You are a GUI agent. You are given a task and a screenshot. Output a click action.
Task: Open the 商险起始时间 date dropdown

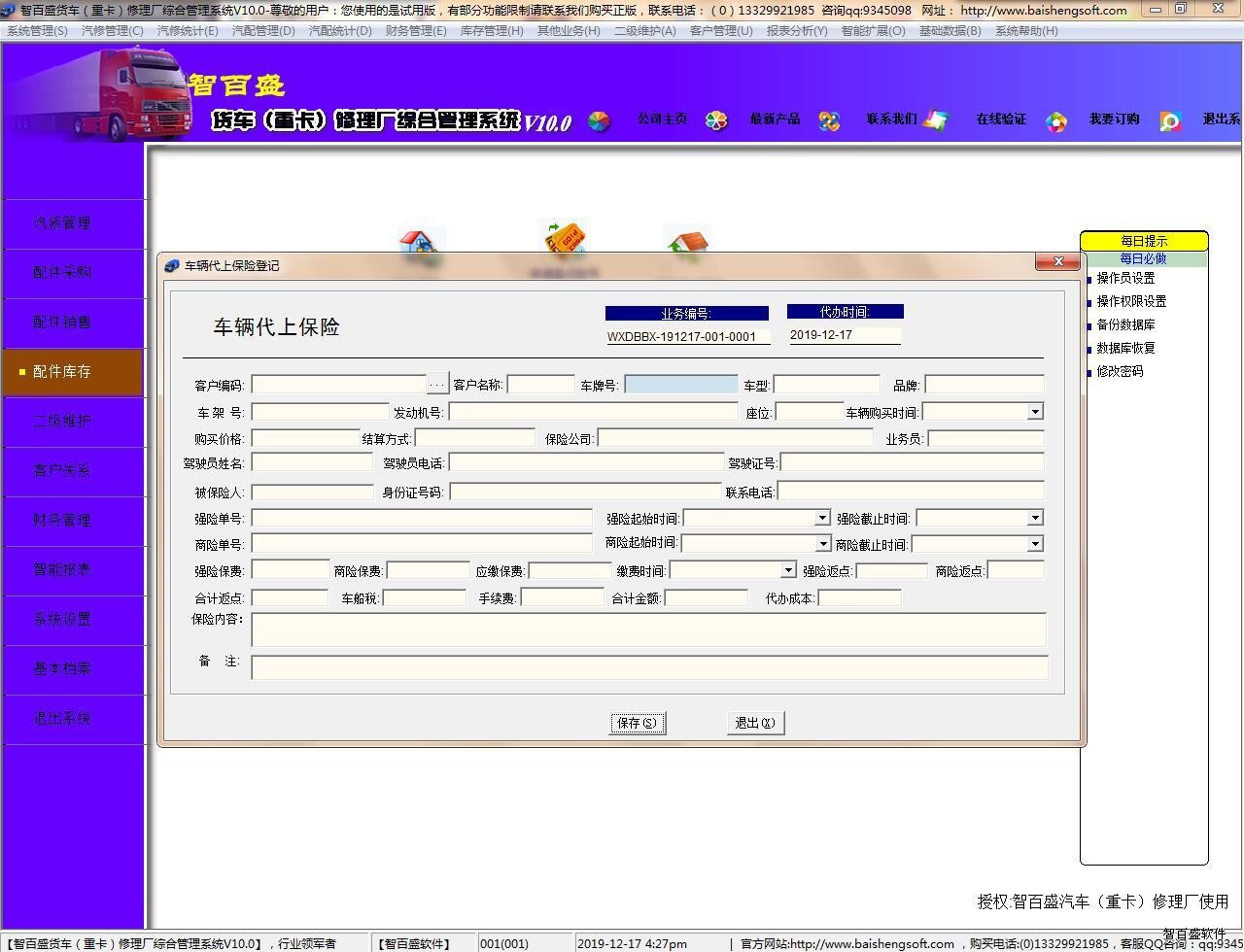click(823, 544)
